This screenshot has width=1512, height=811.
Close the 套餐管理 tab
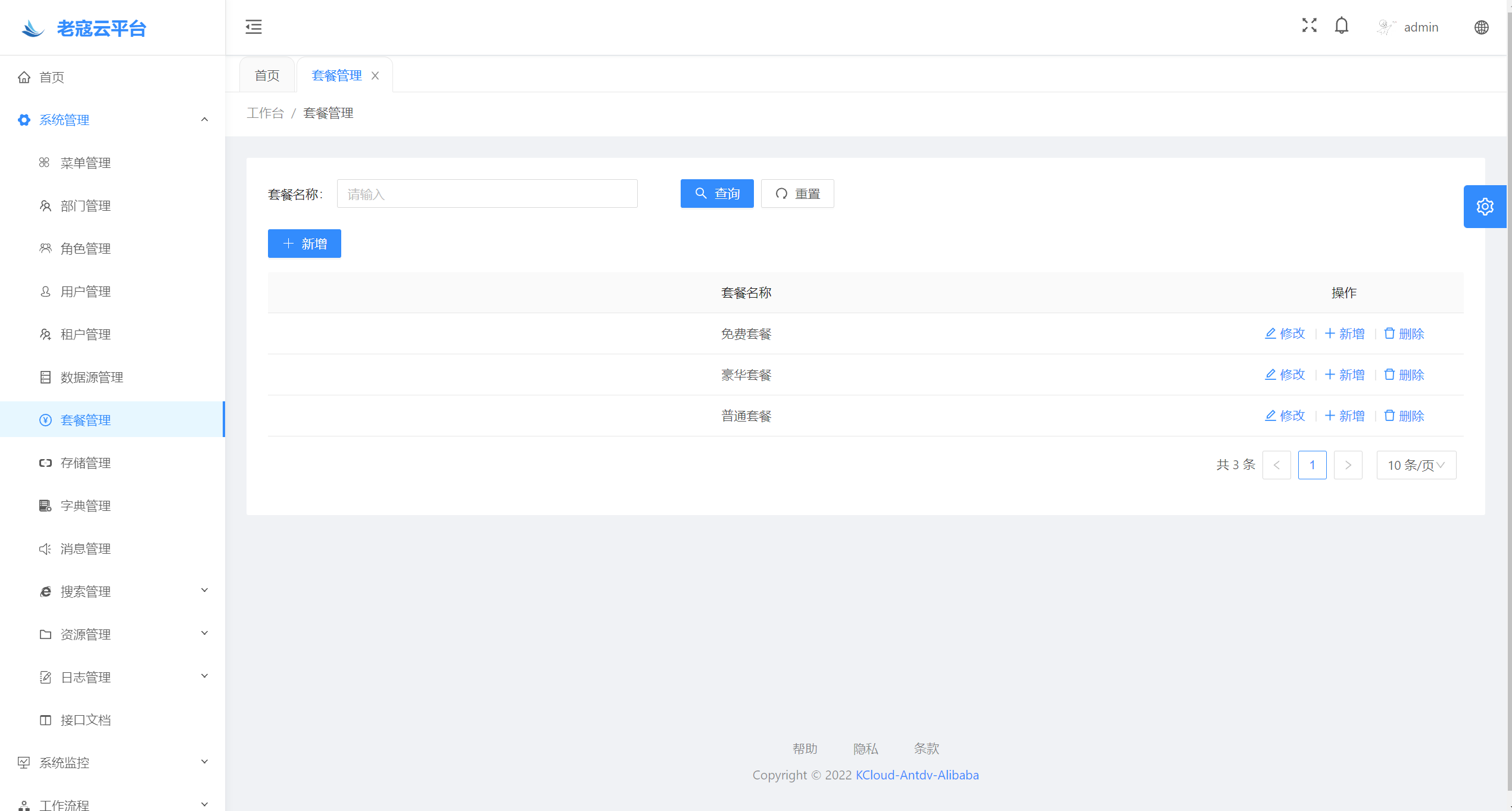pos(375,76)
